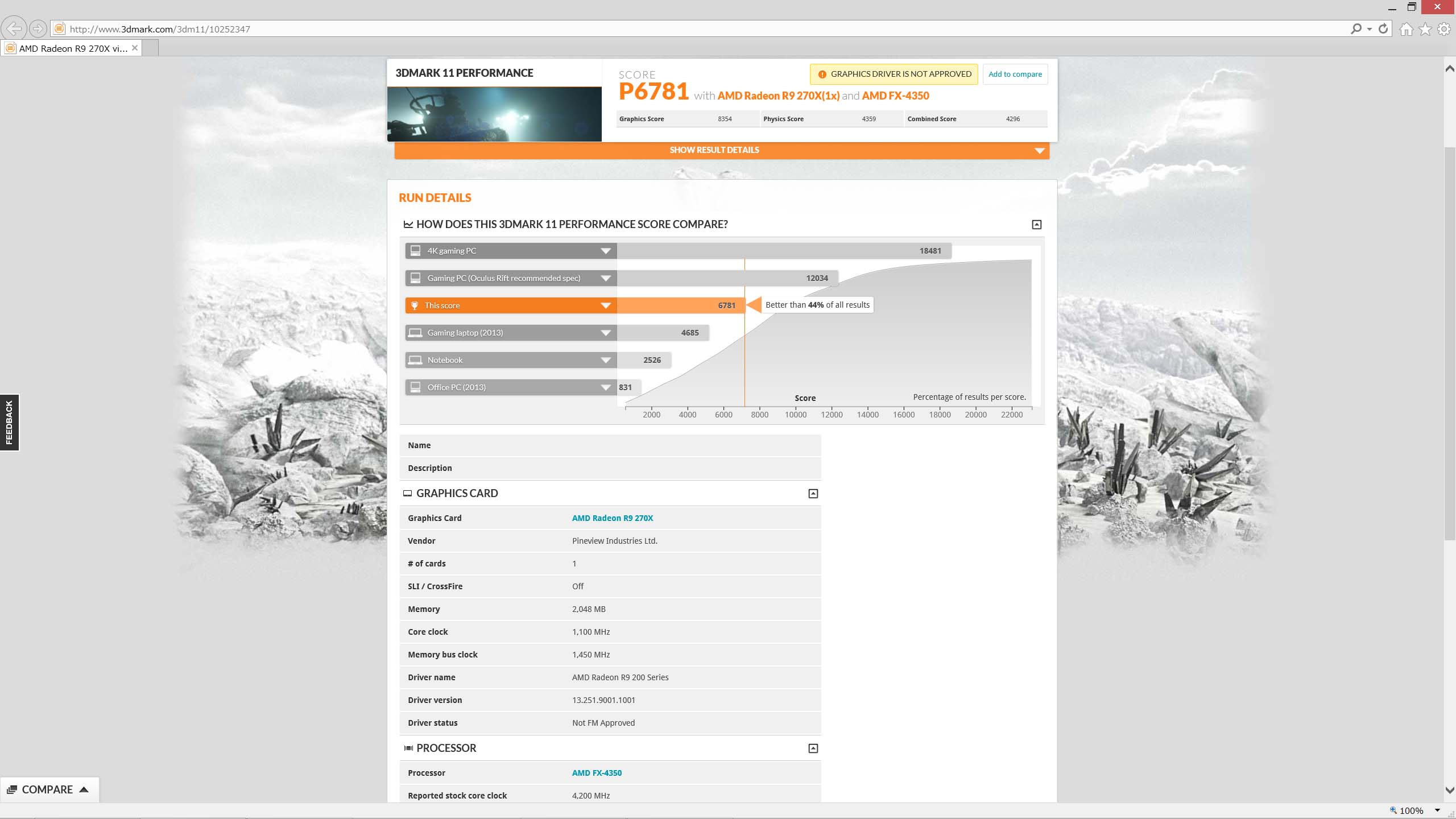Open the zoom level dropdown arrow
This screenshot has height=819, width=1456.
pyautogui.click(x=1437, y=810)
